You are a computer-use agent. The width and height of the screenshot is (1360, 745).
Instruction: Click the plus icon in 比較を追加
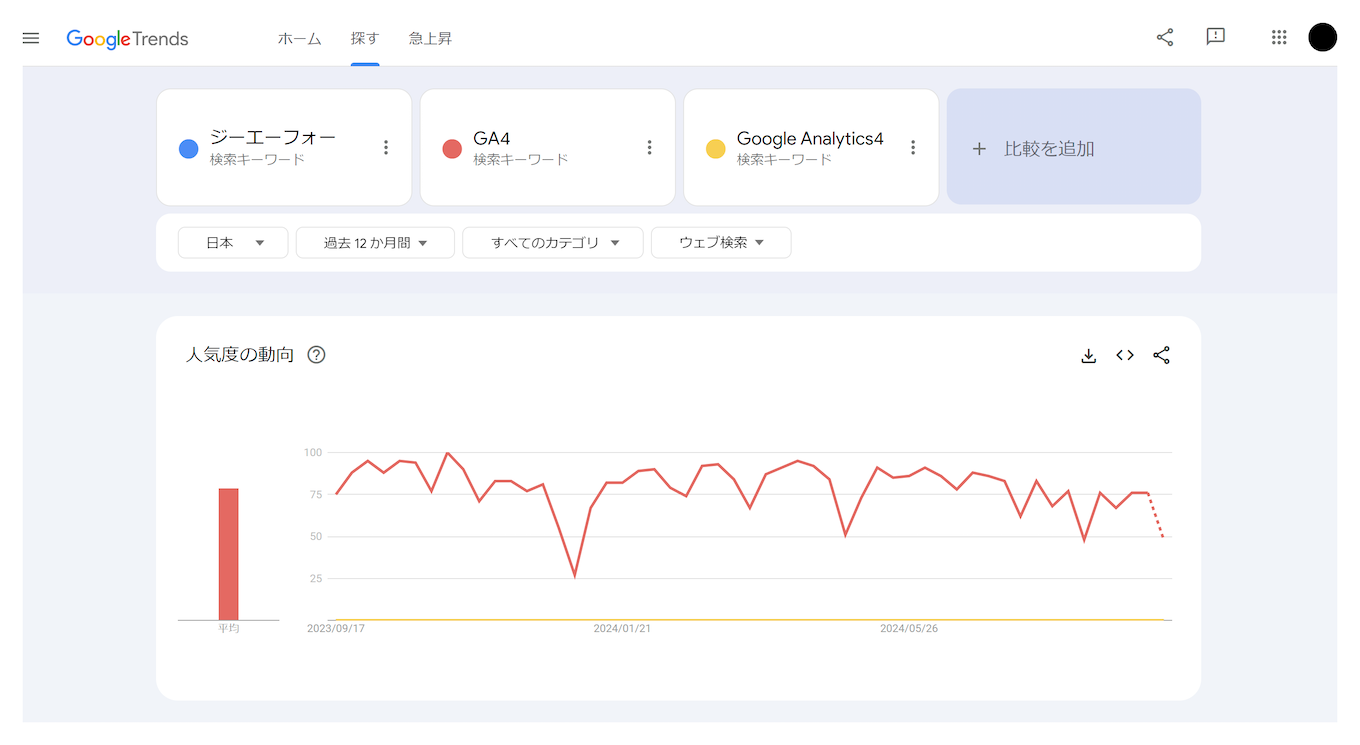(x=979, y=149)
